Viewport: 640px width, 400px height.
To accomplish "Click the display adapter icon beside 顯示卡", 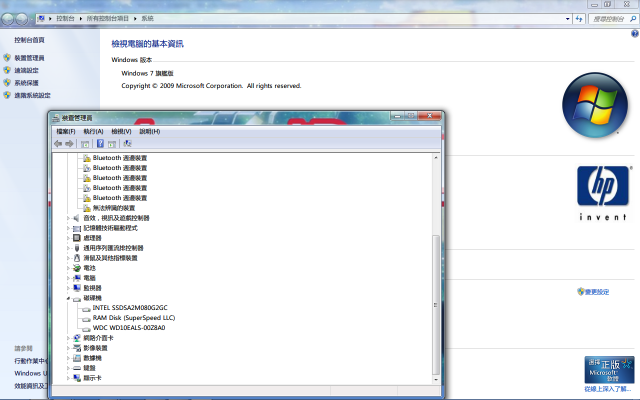I will click(76, 378).
